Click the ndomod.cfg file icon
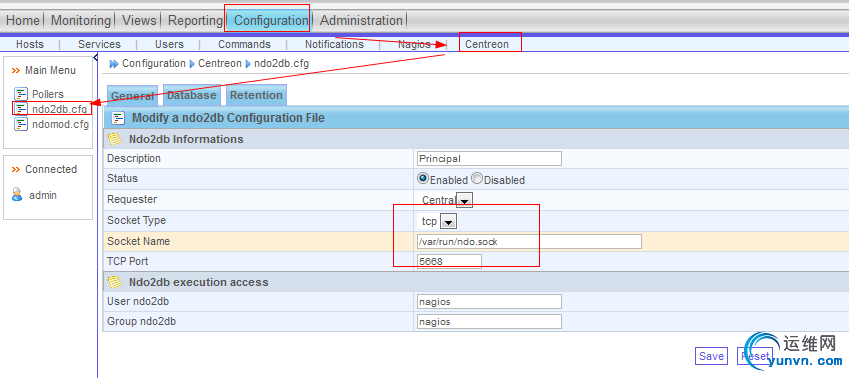The width and height of the screenshot is (849, 378). pyautogui.click(x=21, y=124)
